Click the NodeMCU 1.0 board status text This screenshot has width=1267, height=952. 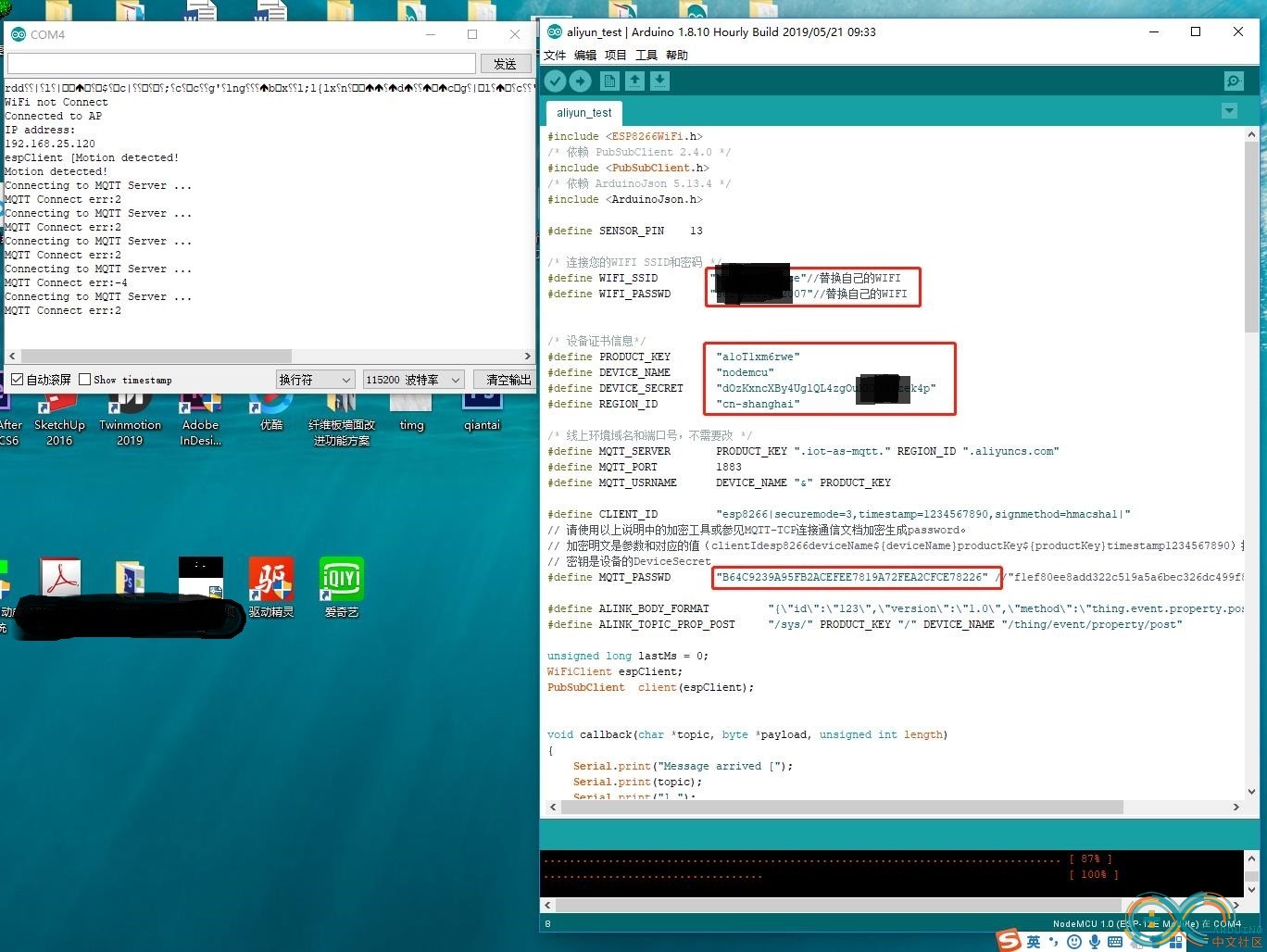pos(1147,923)
